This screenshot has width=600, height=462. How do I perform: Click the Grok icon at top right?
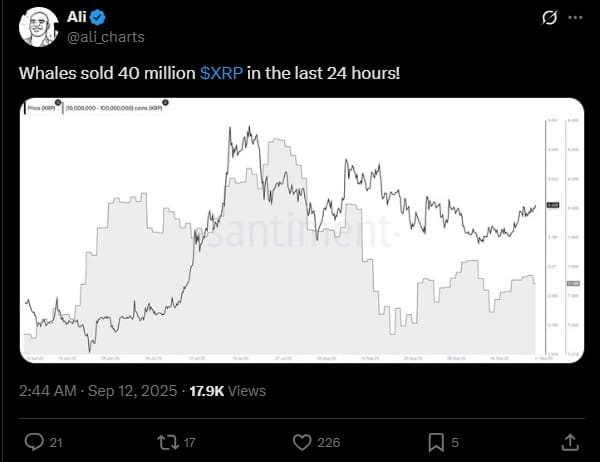click(548, 18)
